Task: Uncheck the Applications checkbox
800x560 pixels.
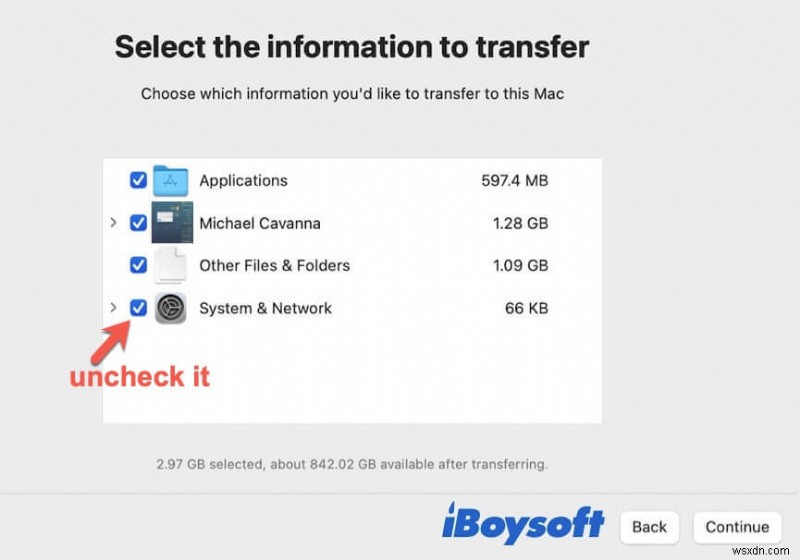Action: 138,181
